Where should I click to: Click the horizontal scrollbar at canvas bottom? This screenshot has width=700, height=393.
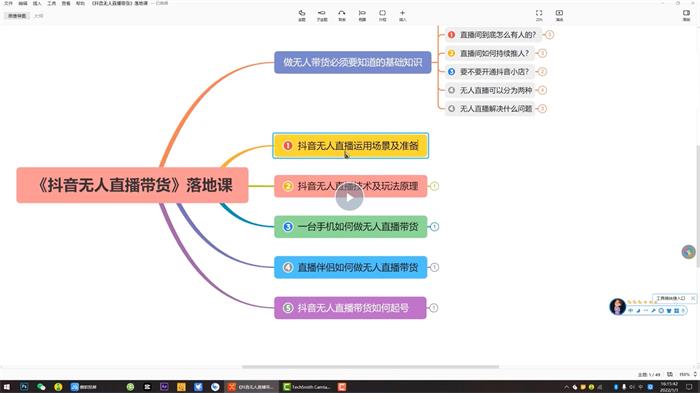[x=370, y=367]
